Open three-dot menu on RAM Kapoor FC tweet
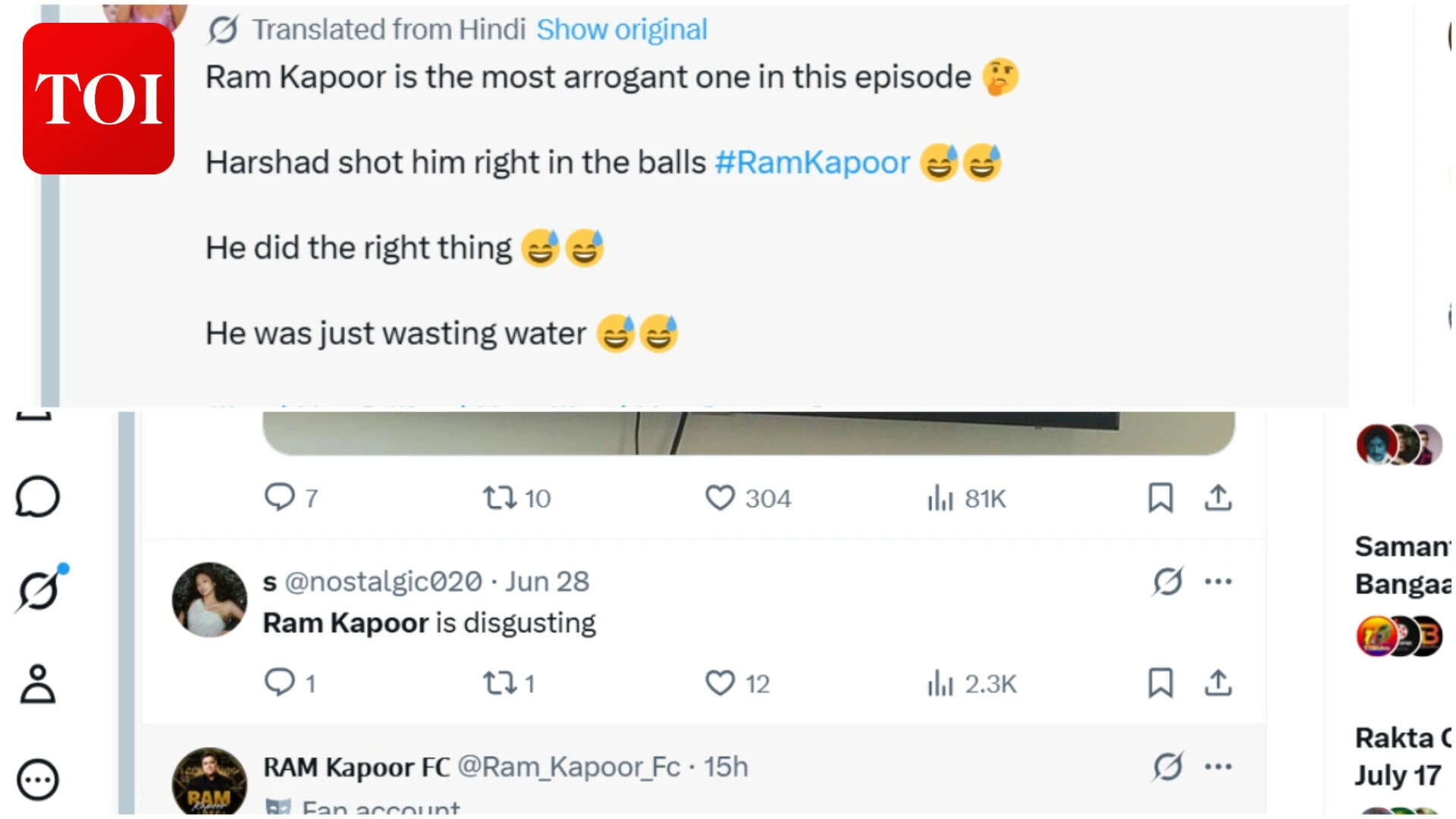Image resolution: width=1456 pixels, height=819 pixels. [x=1218, y=767]
